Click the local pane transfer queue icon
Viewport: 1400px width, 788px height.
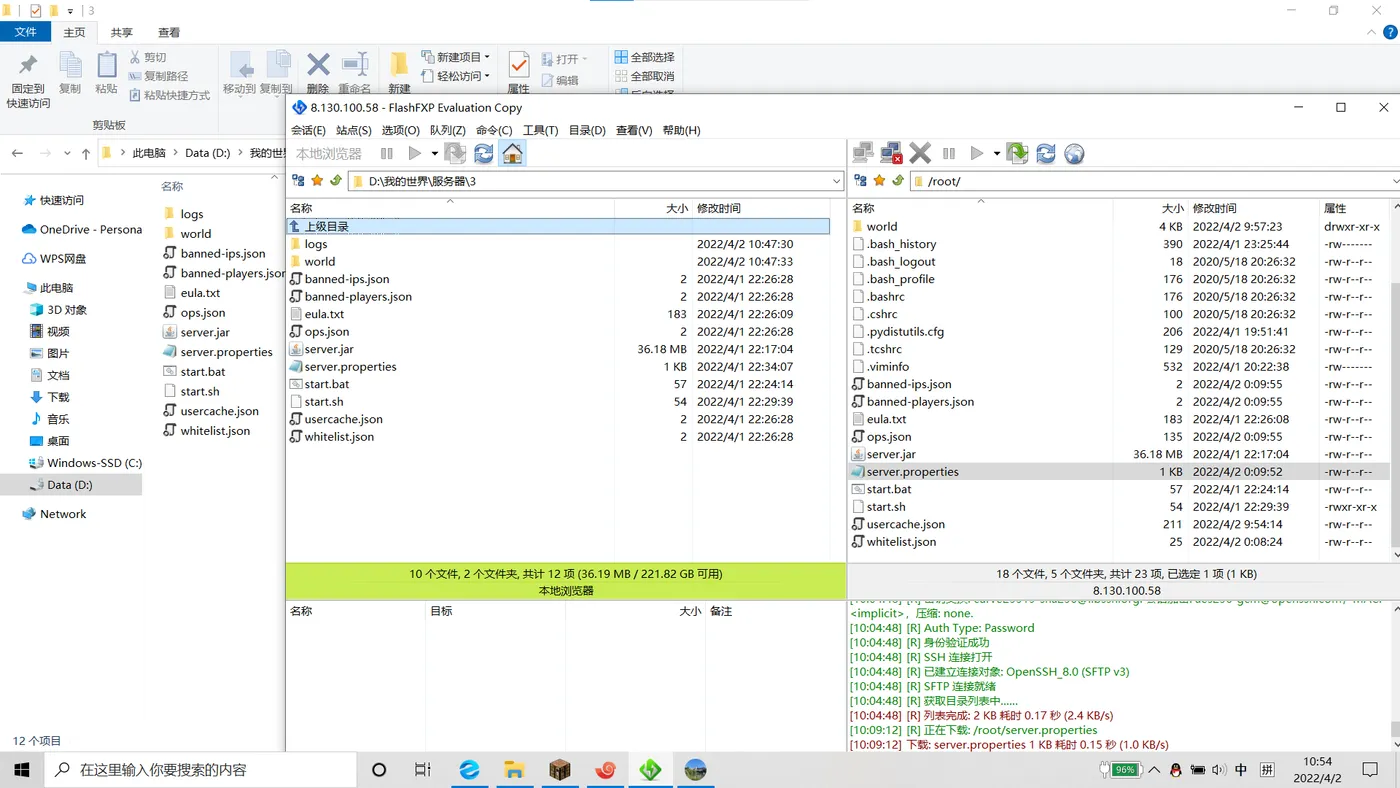(x=455, y=153)
